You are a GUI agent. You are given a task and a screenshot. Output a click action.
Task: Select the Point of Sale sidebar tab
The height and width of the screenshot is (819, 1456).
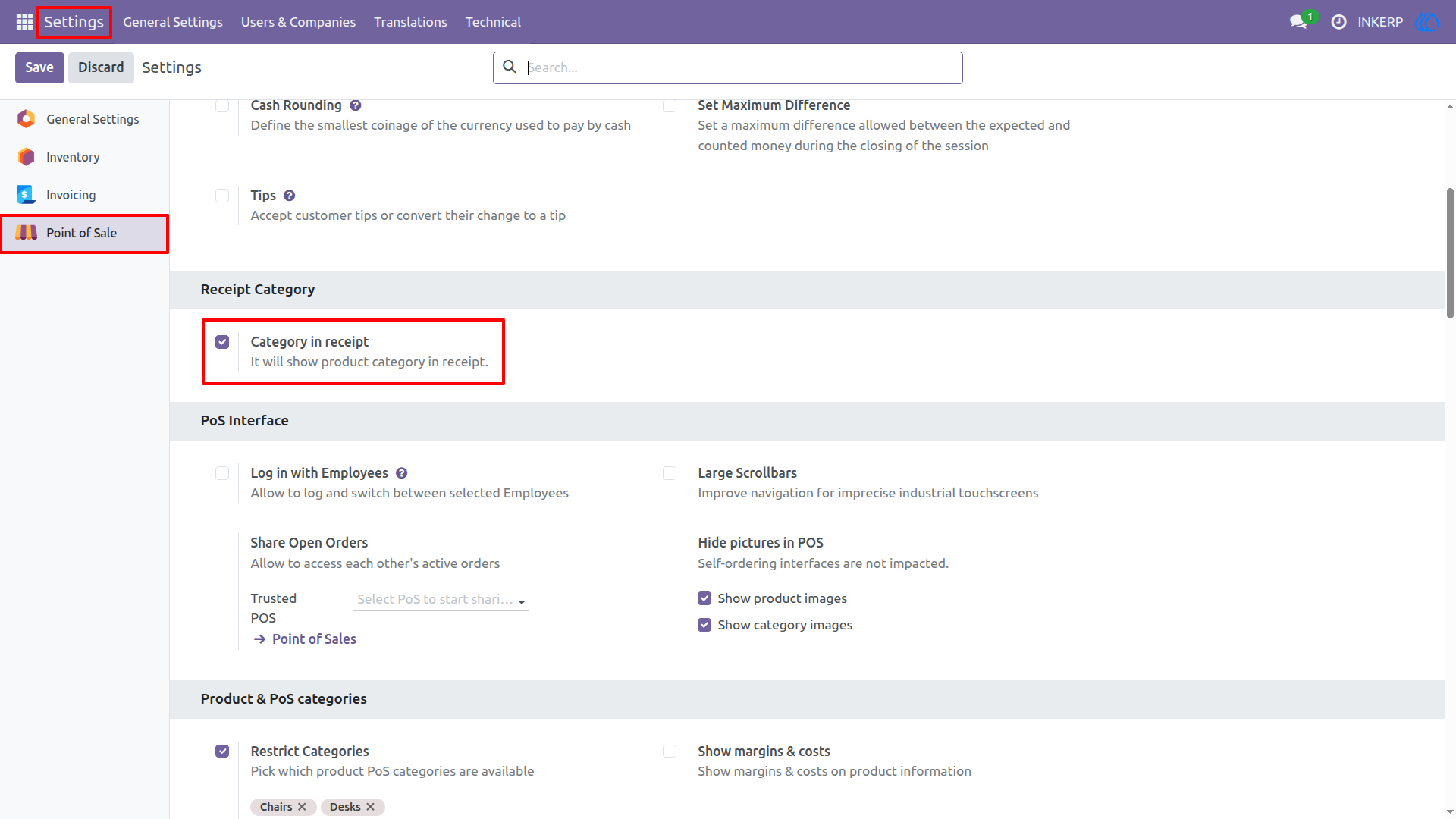(x=84, y=233)
